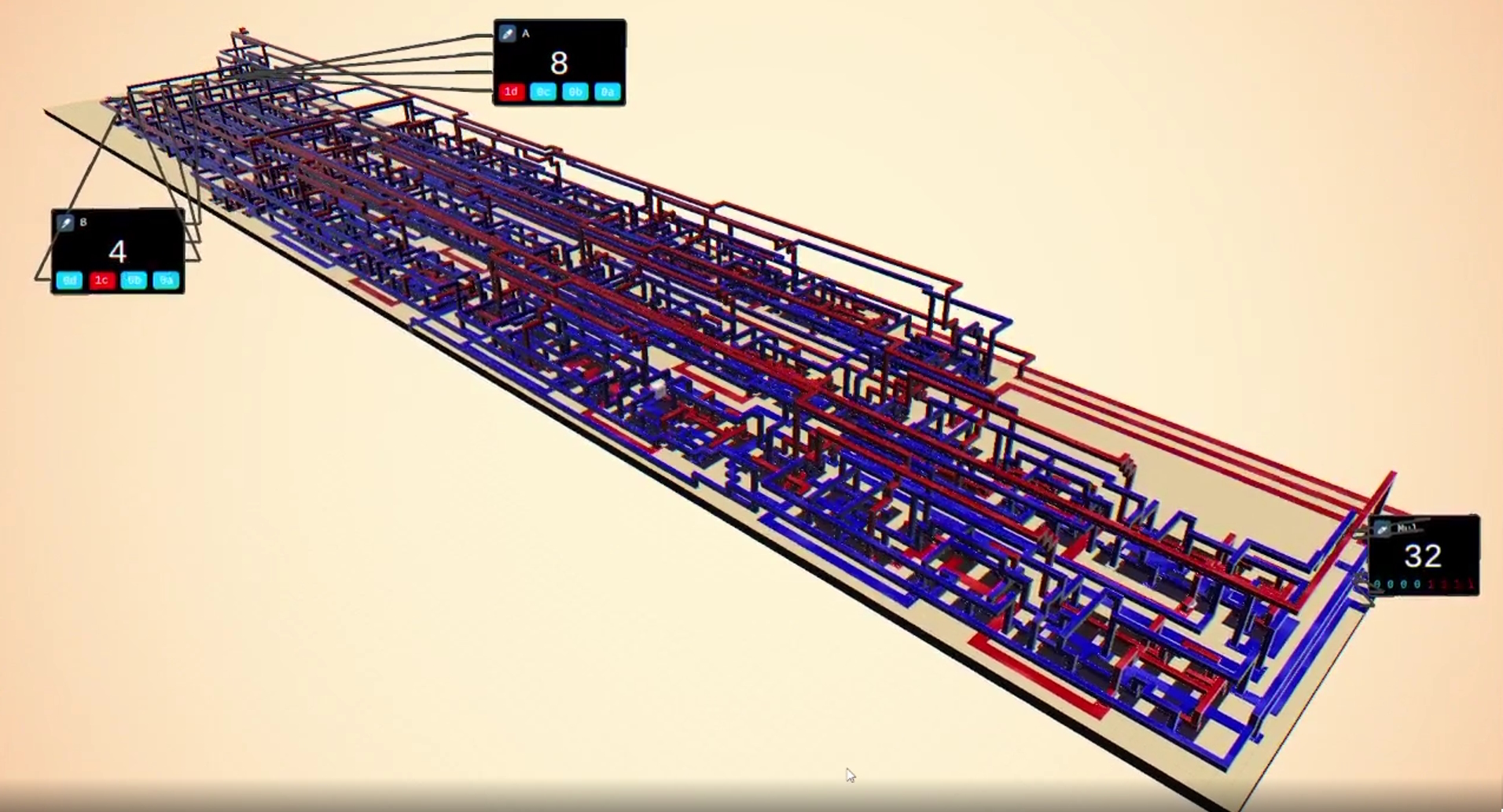Click the label A on the top panel
This screenshot has width=1503, height=812.
coord(526,34)
